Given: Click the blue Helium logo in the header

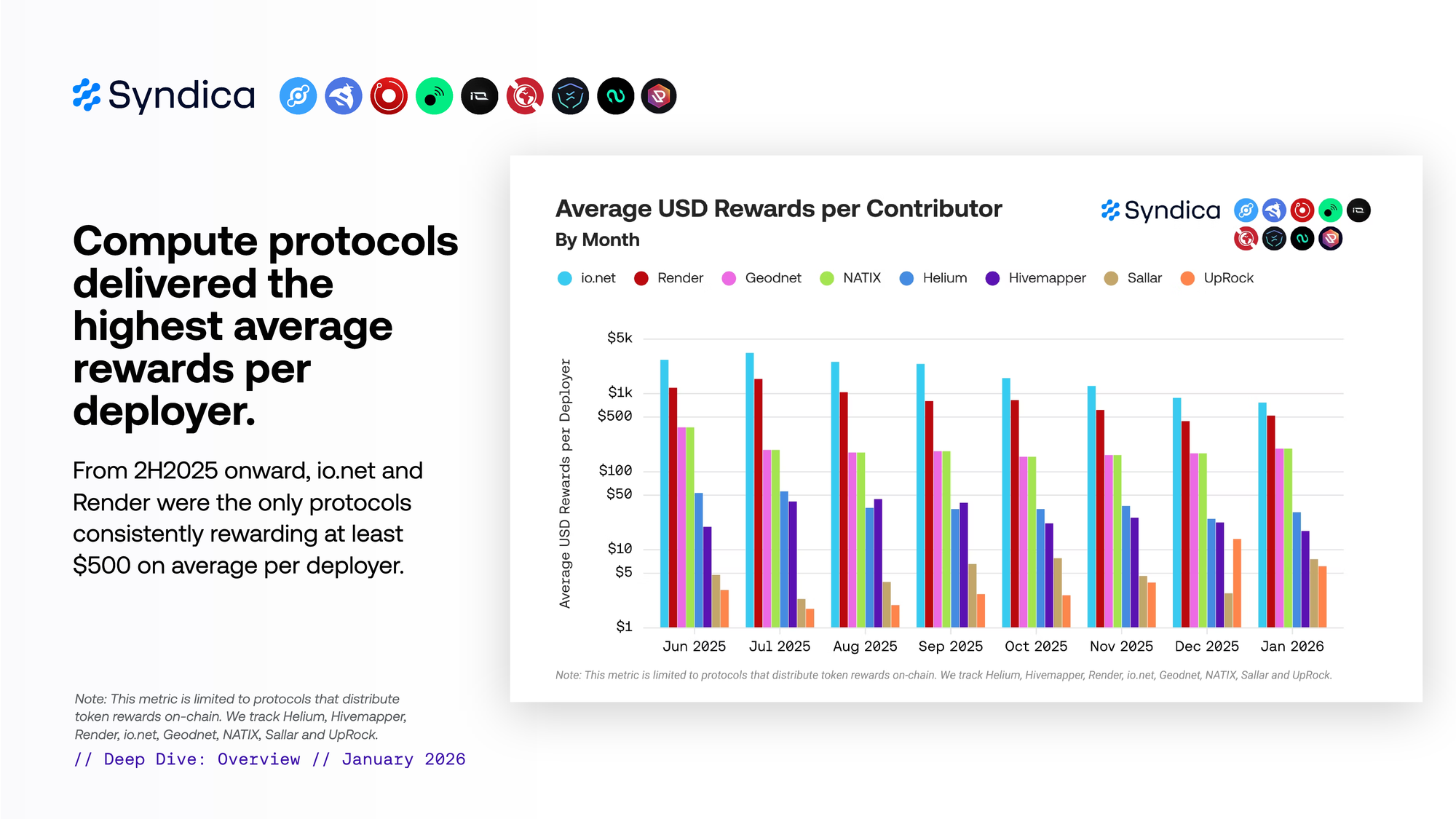Looking at the screenshot, I should pos(298,96).
